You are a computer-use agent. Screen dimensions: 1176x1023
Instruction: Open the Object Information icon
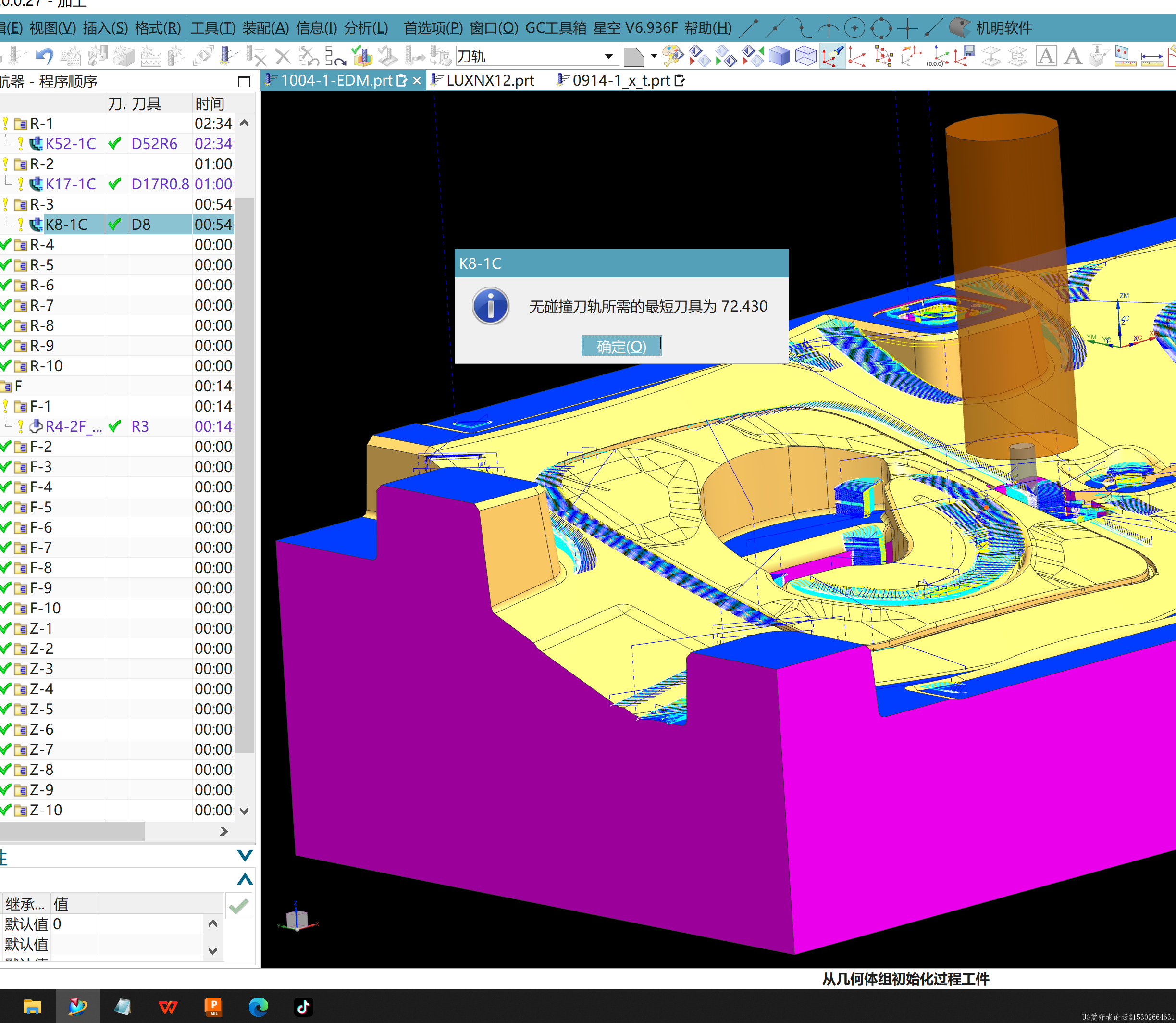pyautogui.click(x=1099, y=56)
